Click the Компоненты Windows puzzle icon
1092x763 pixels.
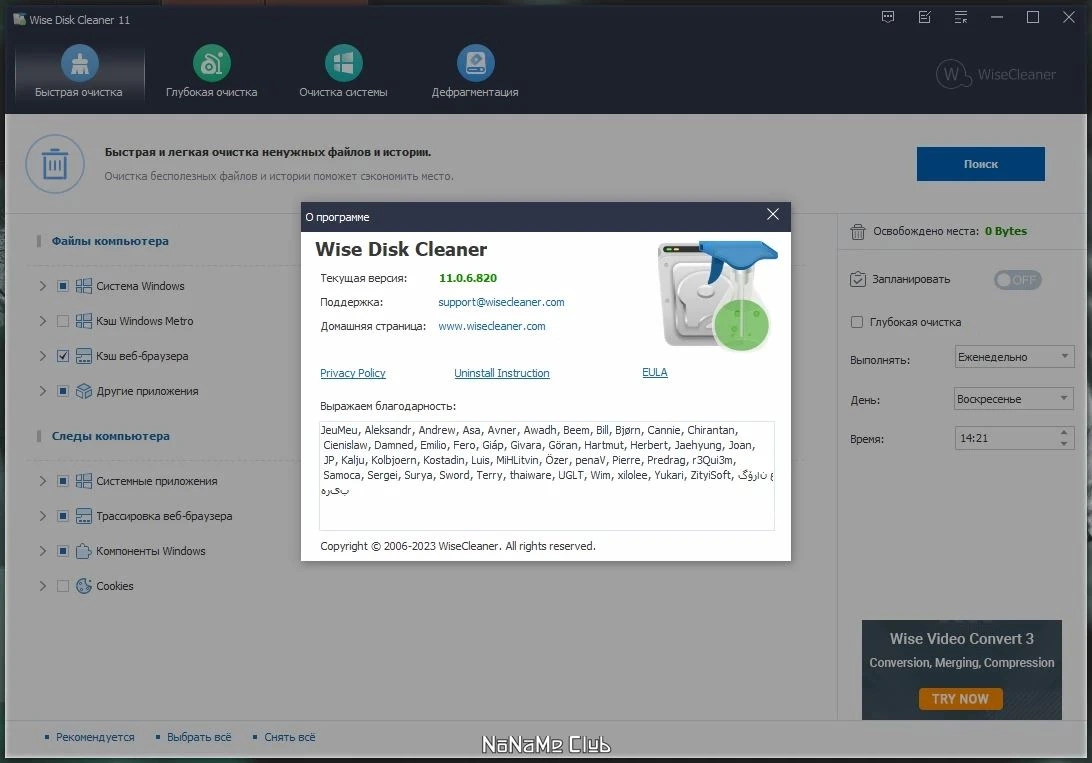84,551
